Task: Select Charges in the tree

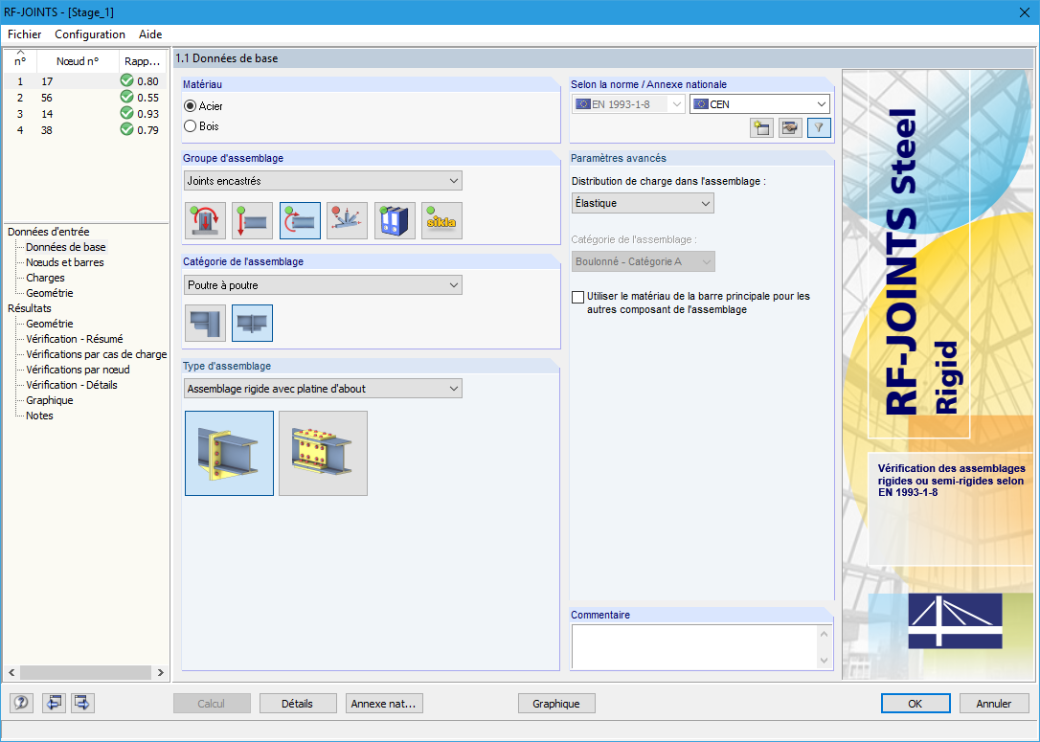Action: (45, 278)
